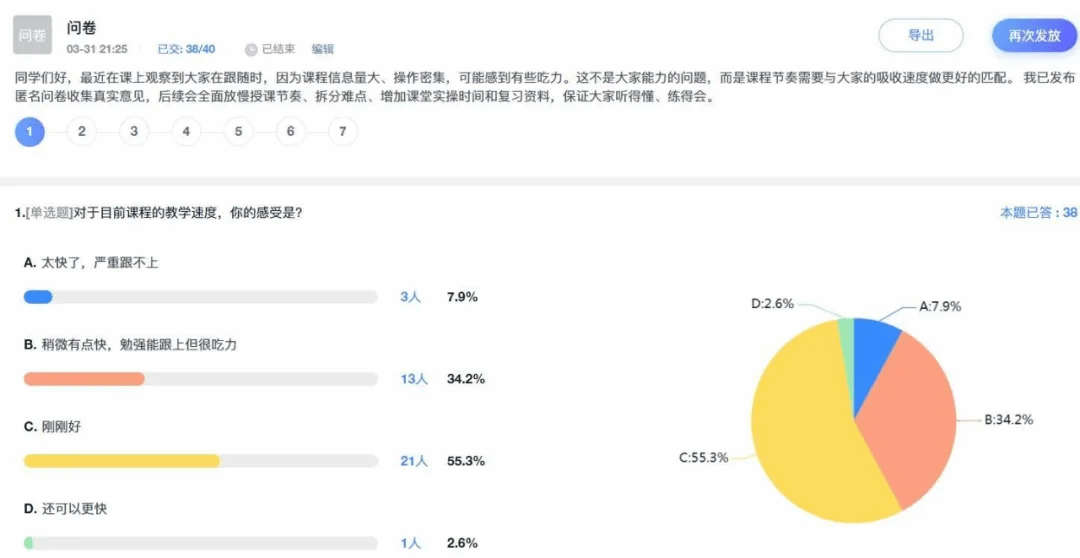Jump to question 3 circle

(x=134, y=132)
